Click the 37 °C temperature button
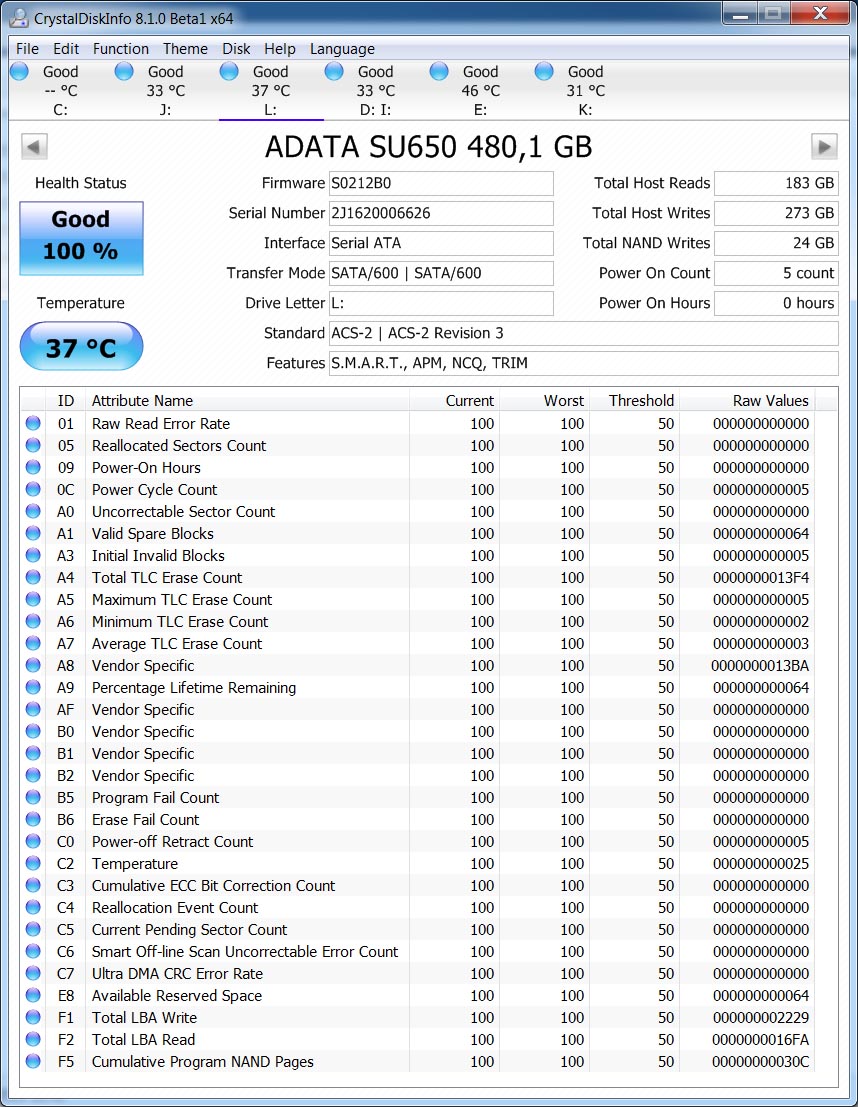This screenshot has width=858, height=1107. pyautogui.click(x=81, y=347)
